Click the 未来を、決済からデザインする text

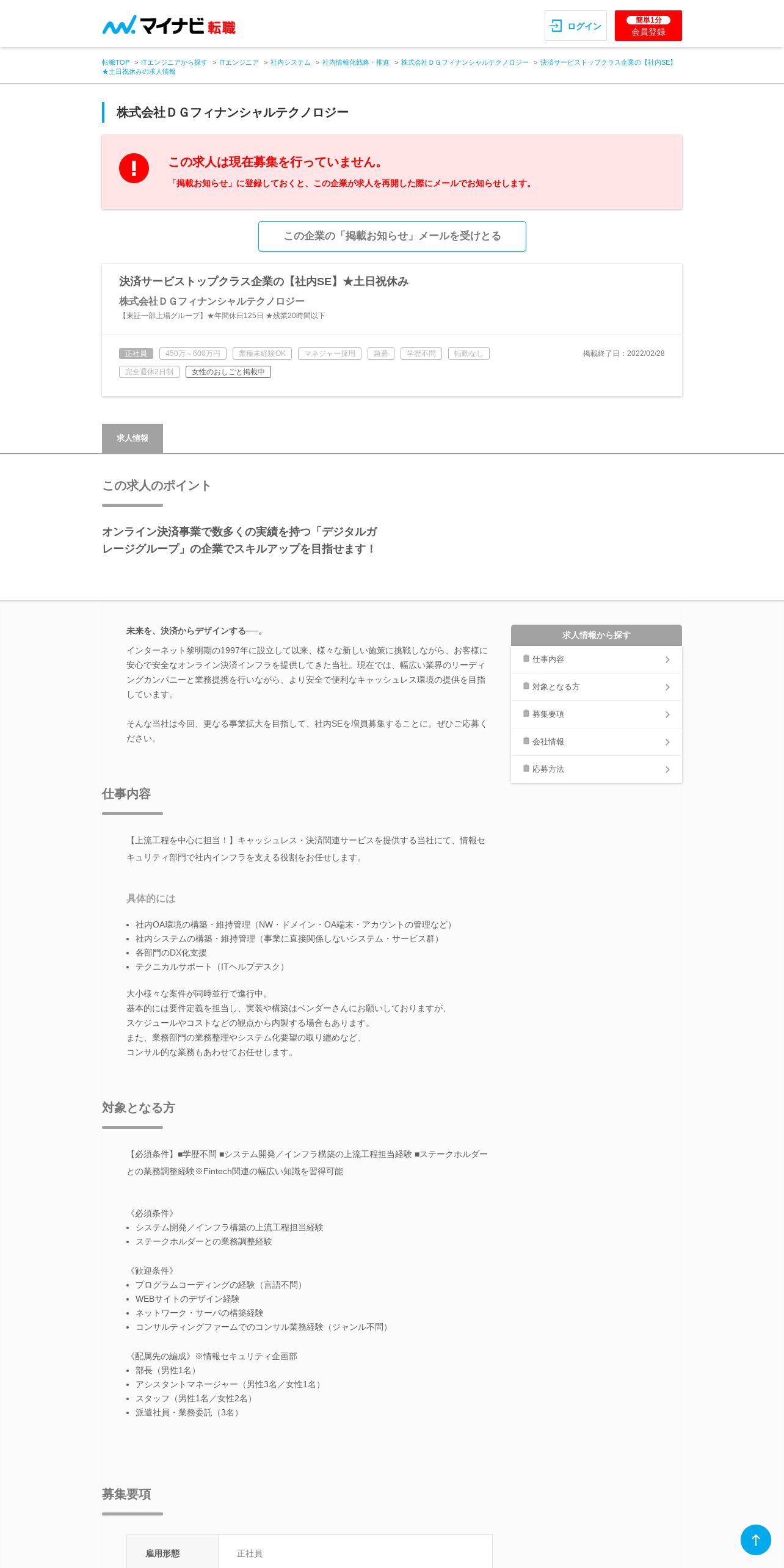[196, 631]
